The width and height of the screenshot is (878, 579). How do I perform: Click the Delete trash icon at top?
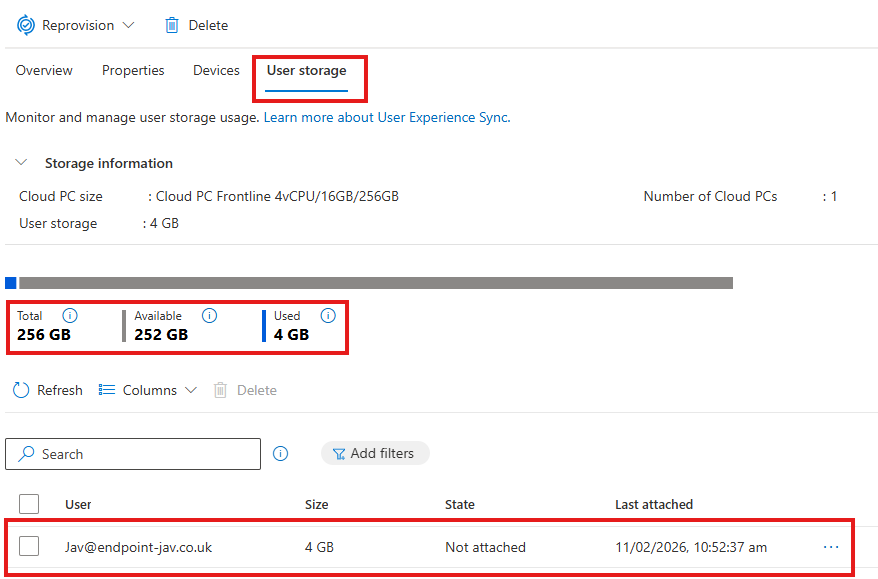173,25
